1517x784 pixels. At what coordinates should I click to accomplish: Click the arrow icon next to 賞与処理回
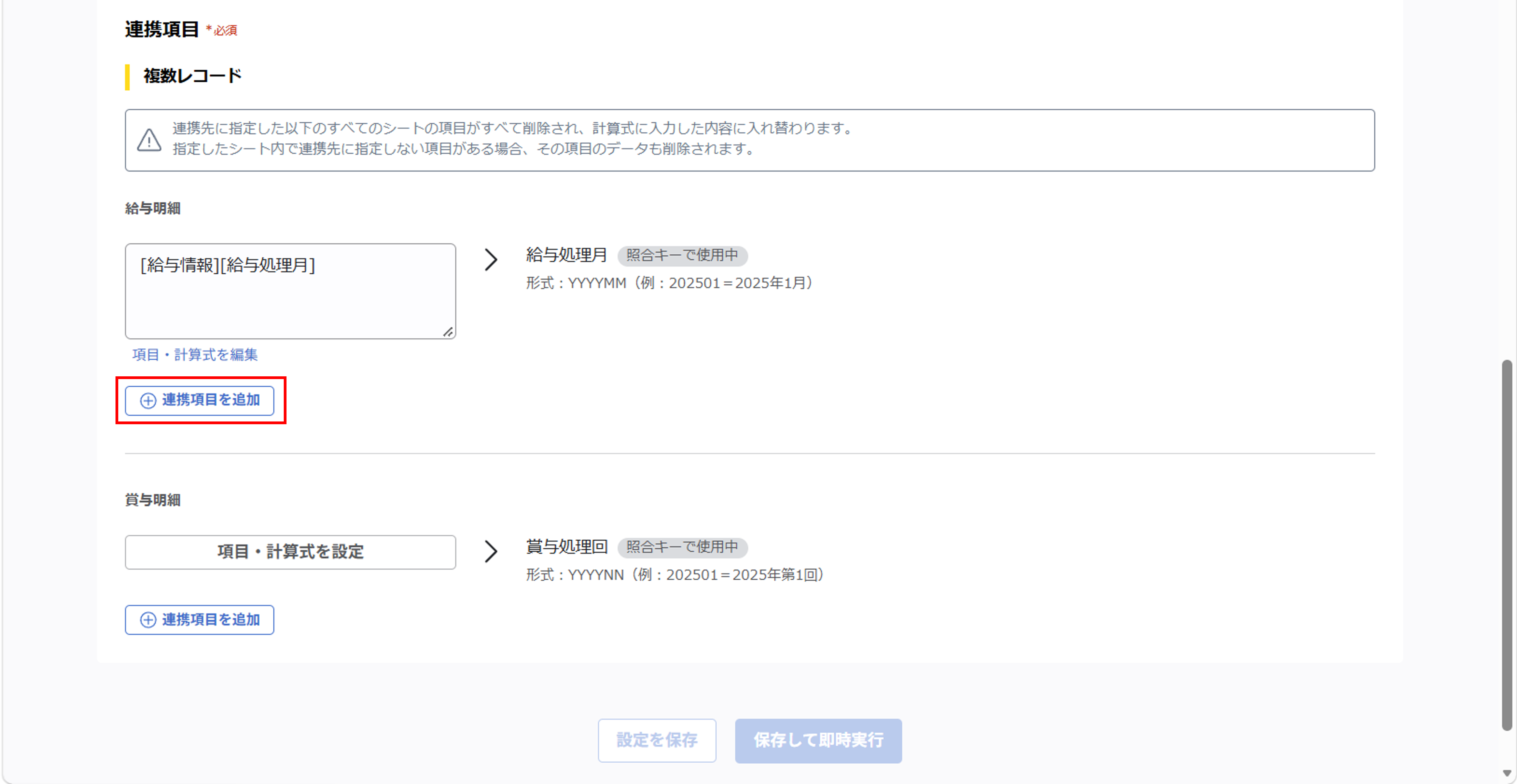(x=491, y=551)
